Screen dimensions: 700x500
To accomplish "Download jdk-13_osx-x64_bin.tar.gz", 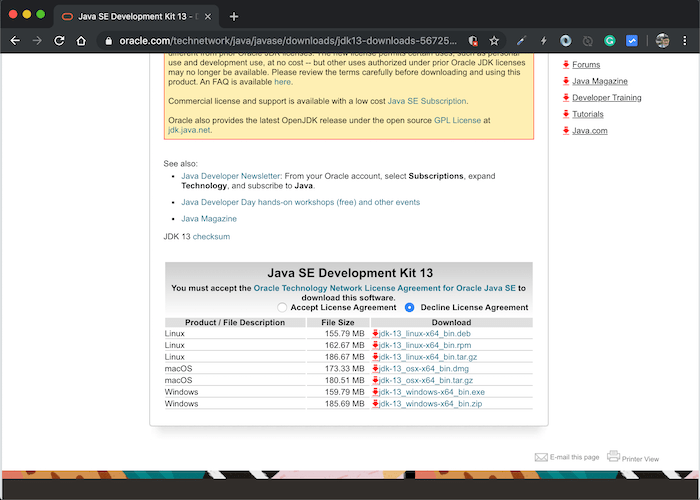I will 425,380.
